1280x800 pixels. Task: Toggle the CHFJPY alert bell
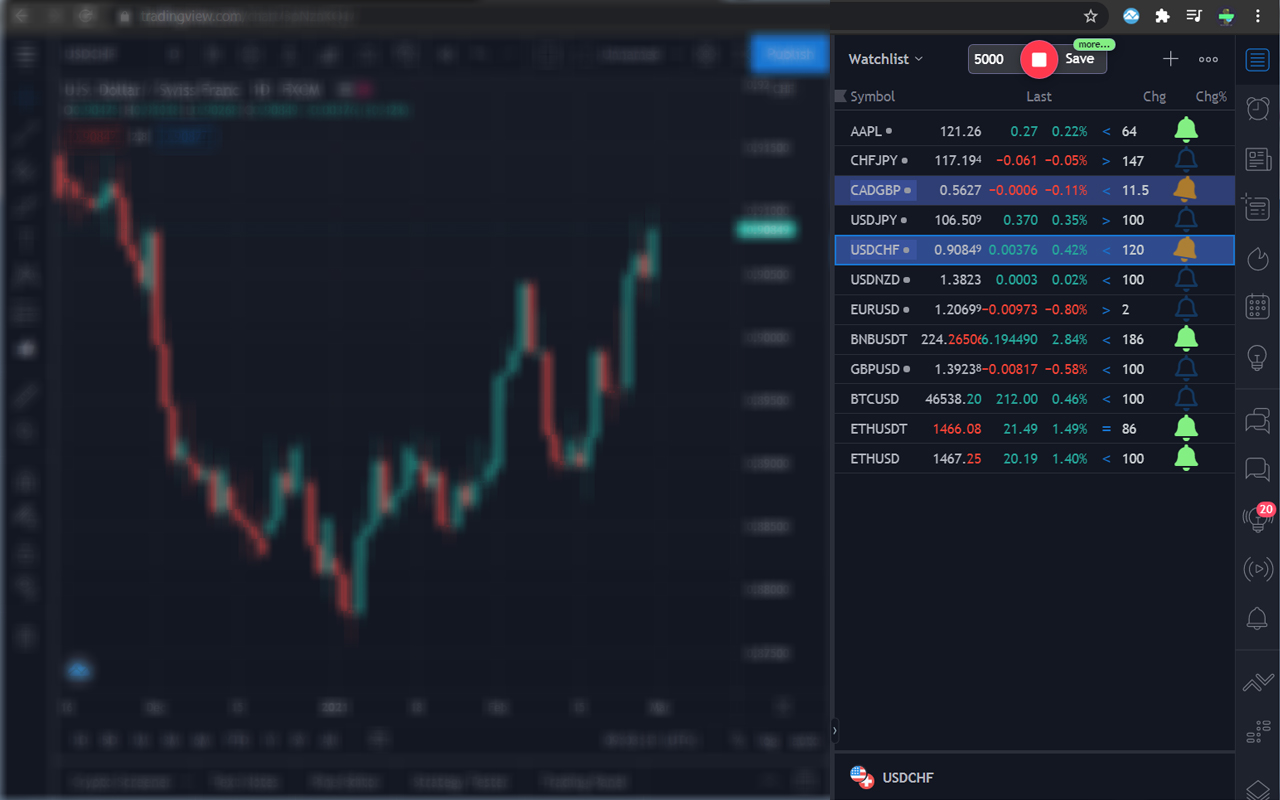(x=1186, y=160)
